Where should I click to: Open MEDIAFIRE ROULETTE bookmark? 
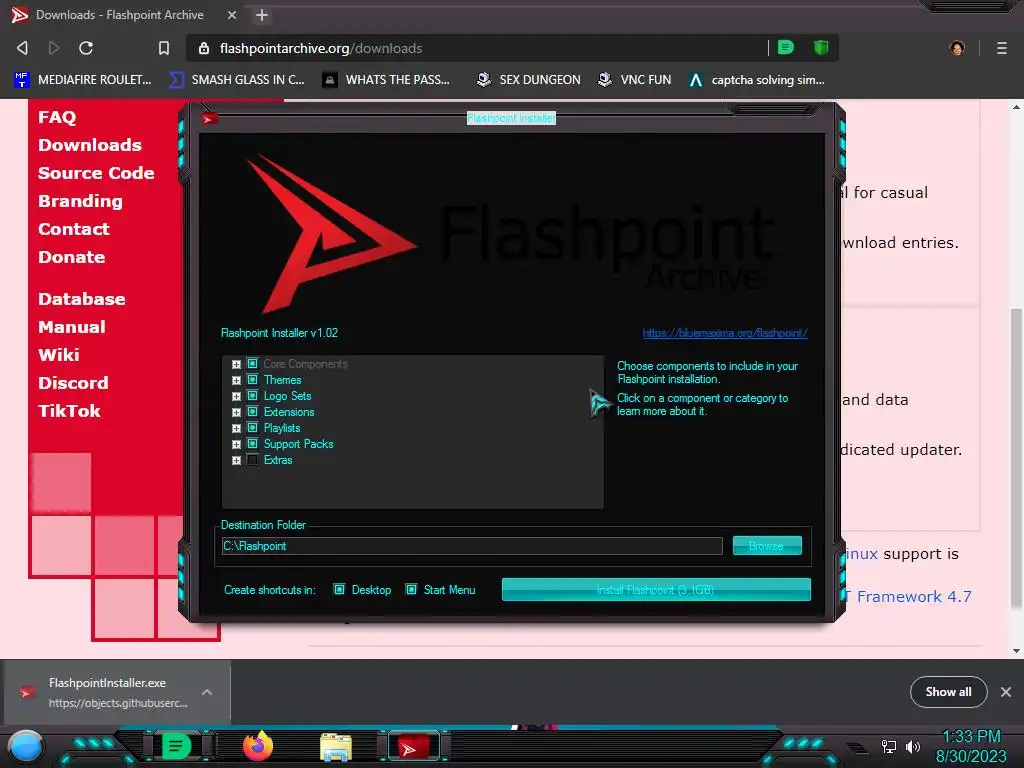[83, 80]
